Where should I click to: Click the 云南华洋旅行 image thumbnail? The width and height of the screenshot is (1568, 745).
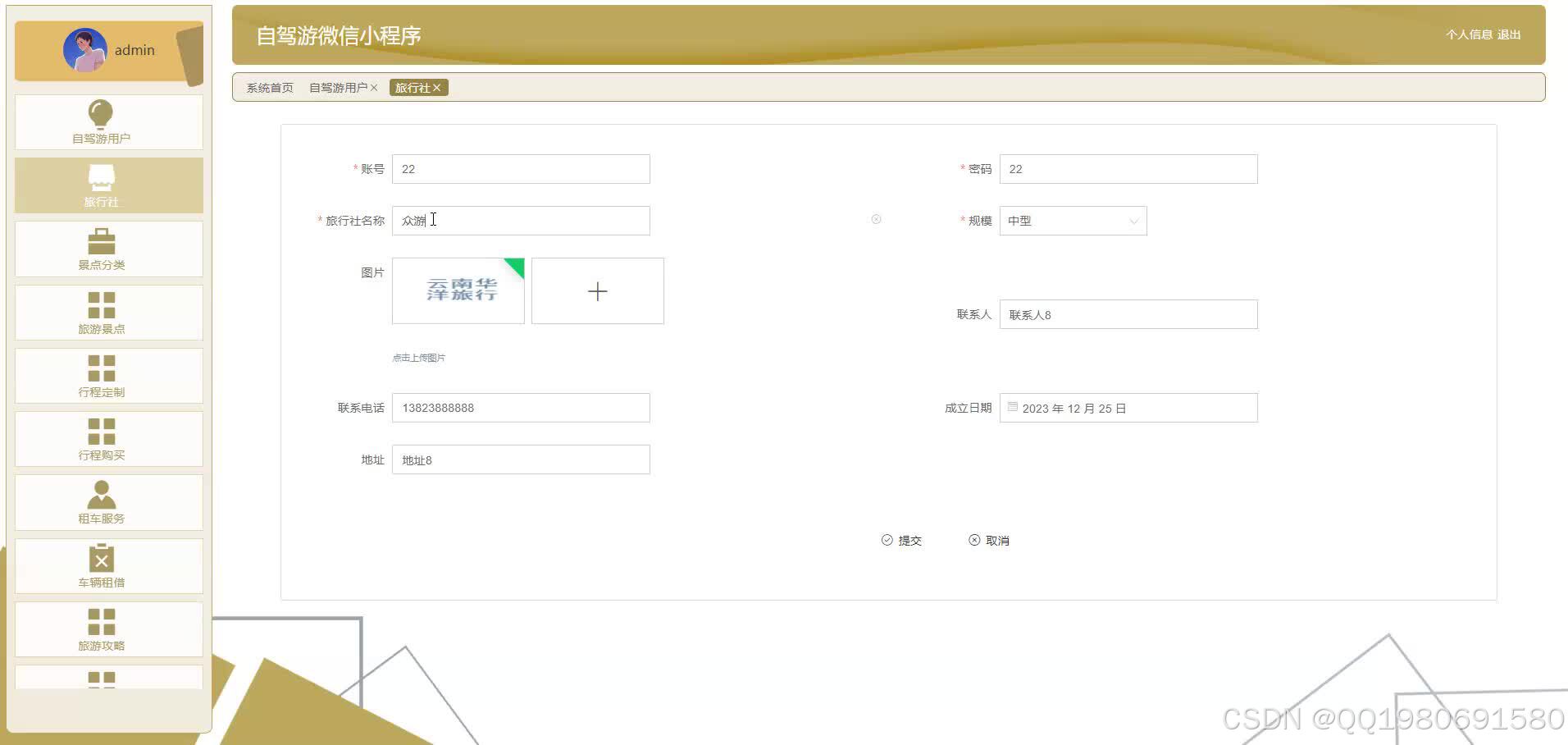(458, 291)
